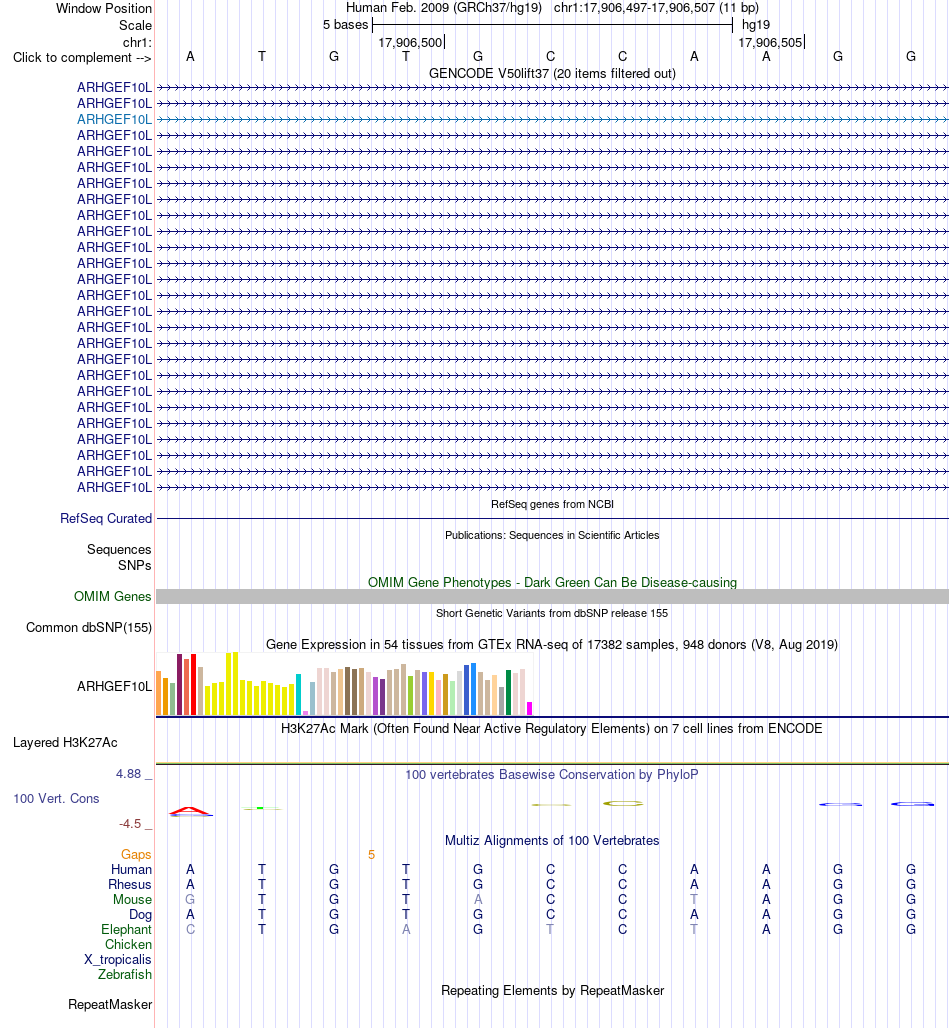Screen dimensions: 950x1028
Task: Select the Common dbSNP(155) track label
Action: 89,627
